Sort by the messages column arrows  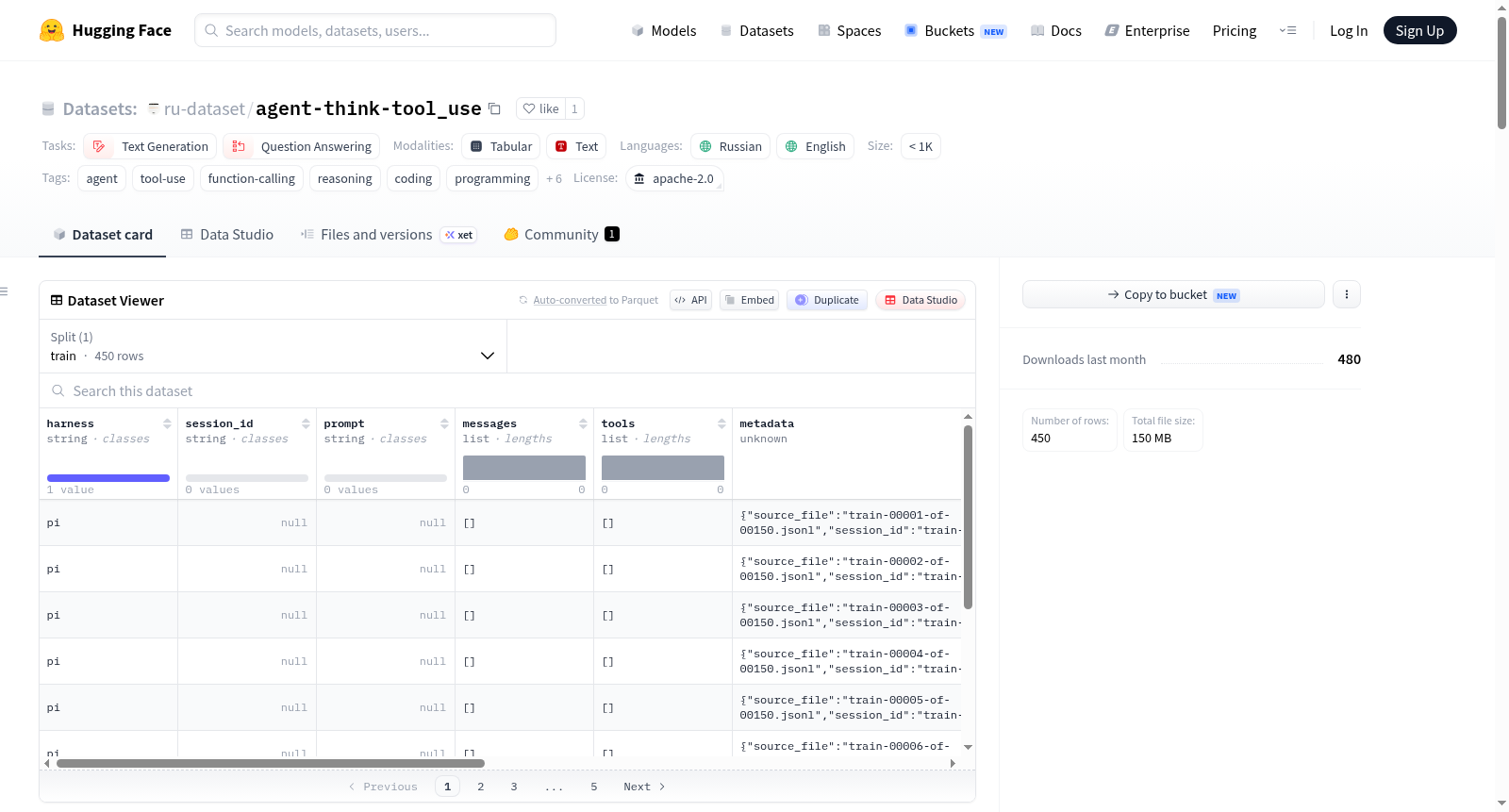[583, 423]
